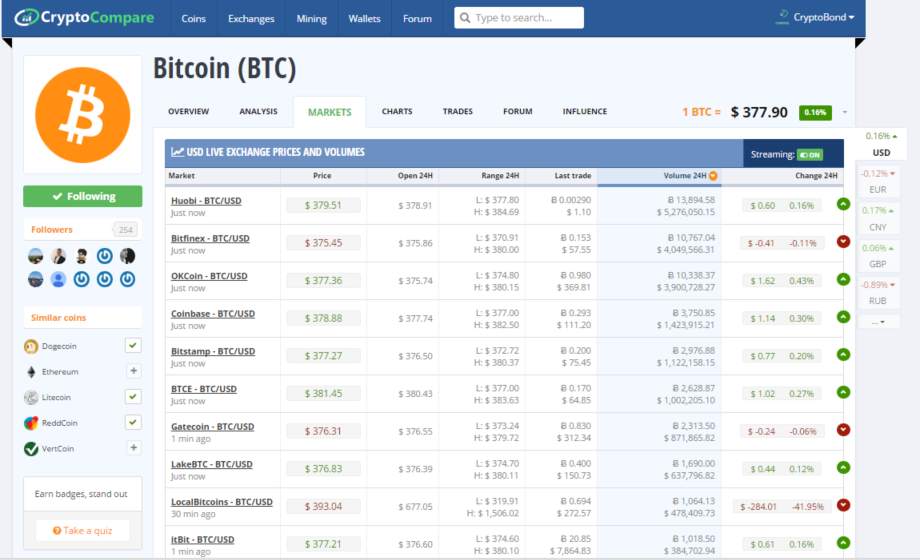The height and width of the screenshot is (560, 920).
Task: Open the Bitfinex - BTC/USD market link
Action: click(210, 238)
